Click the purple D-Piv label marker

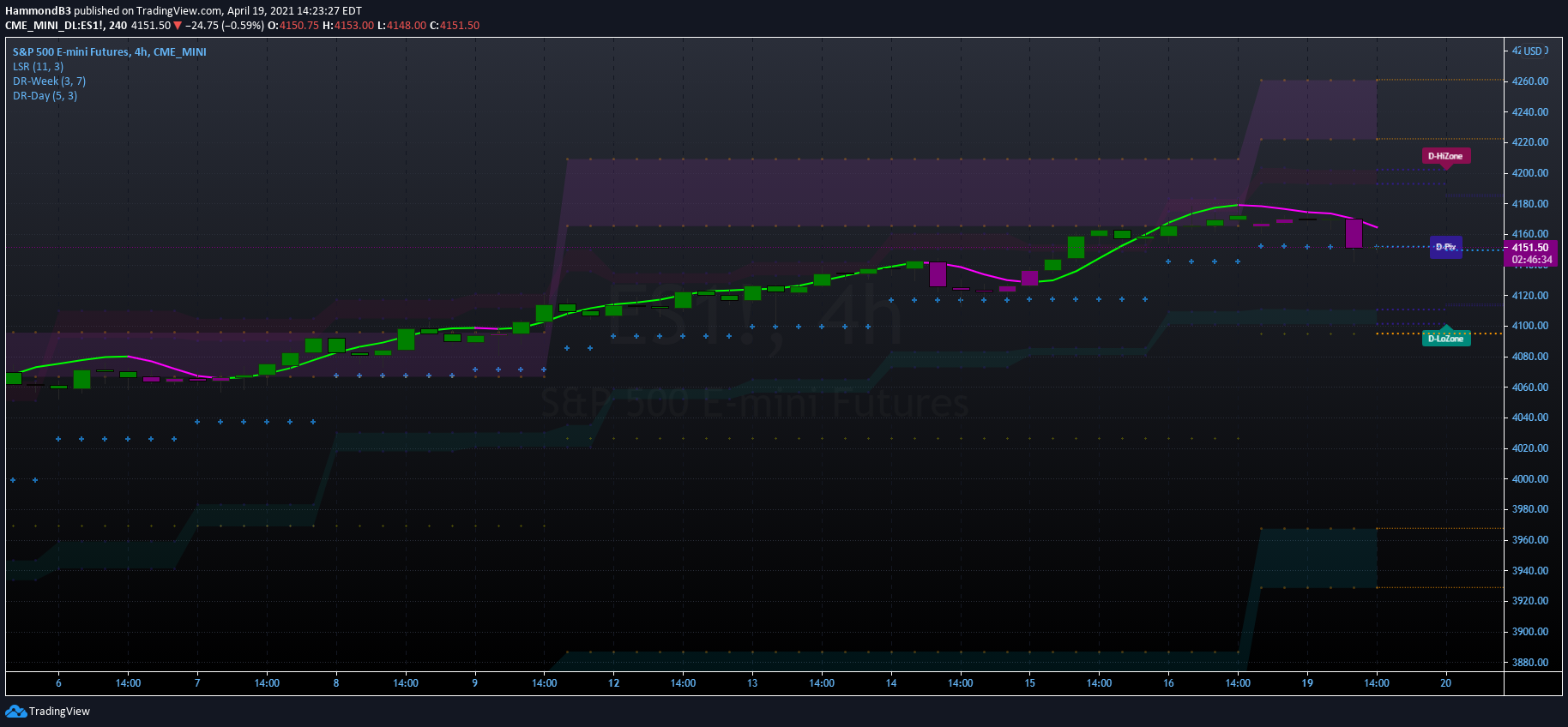tap(1446, 247)
